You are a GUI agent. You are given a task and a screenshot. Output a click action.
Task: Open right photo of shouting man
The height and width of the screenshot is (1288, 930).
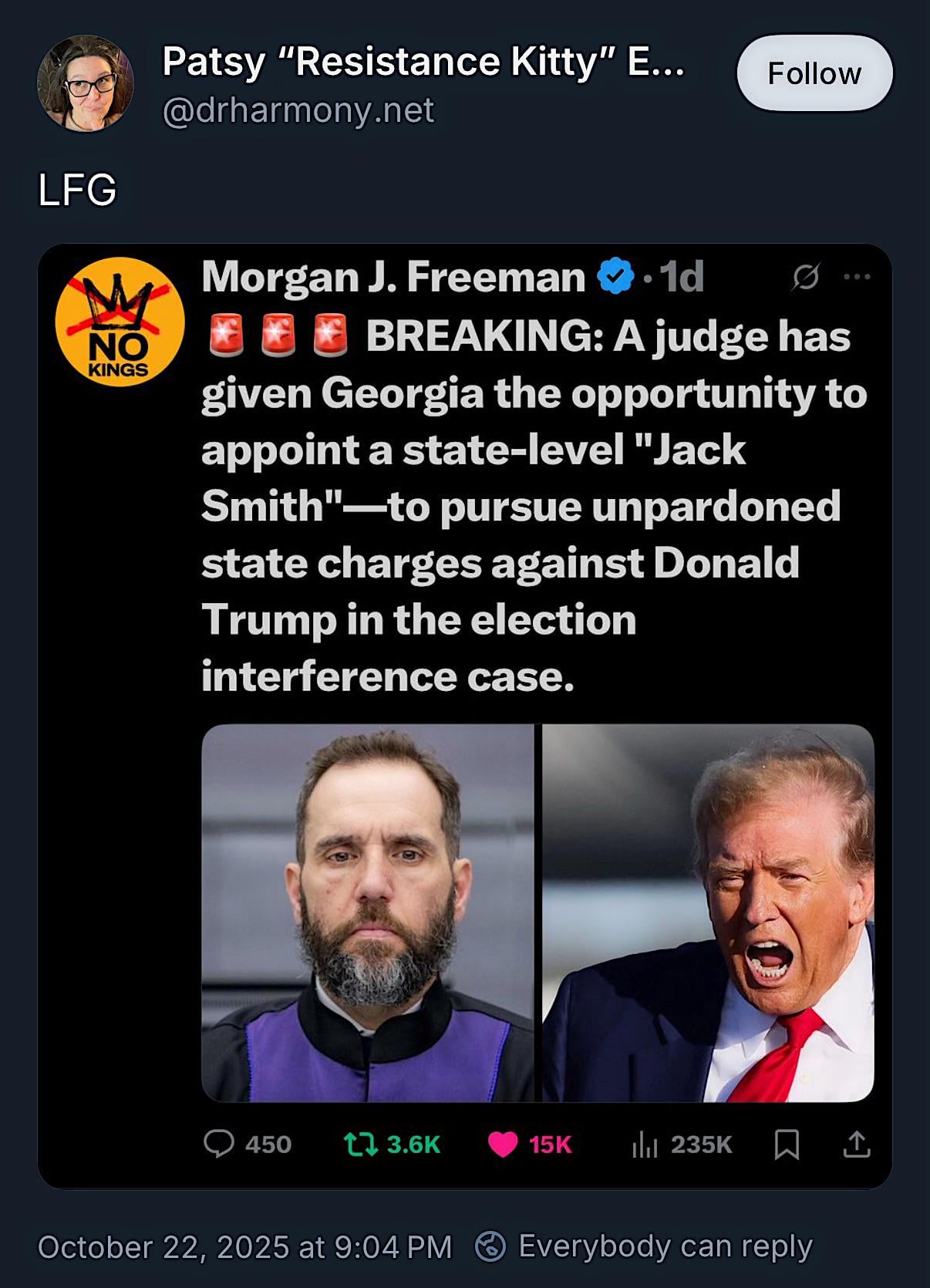coord(708,912)
